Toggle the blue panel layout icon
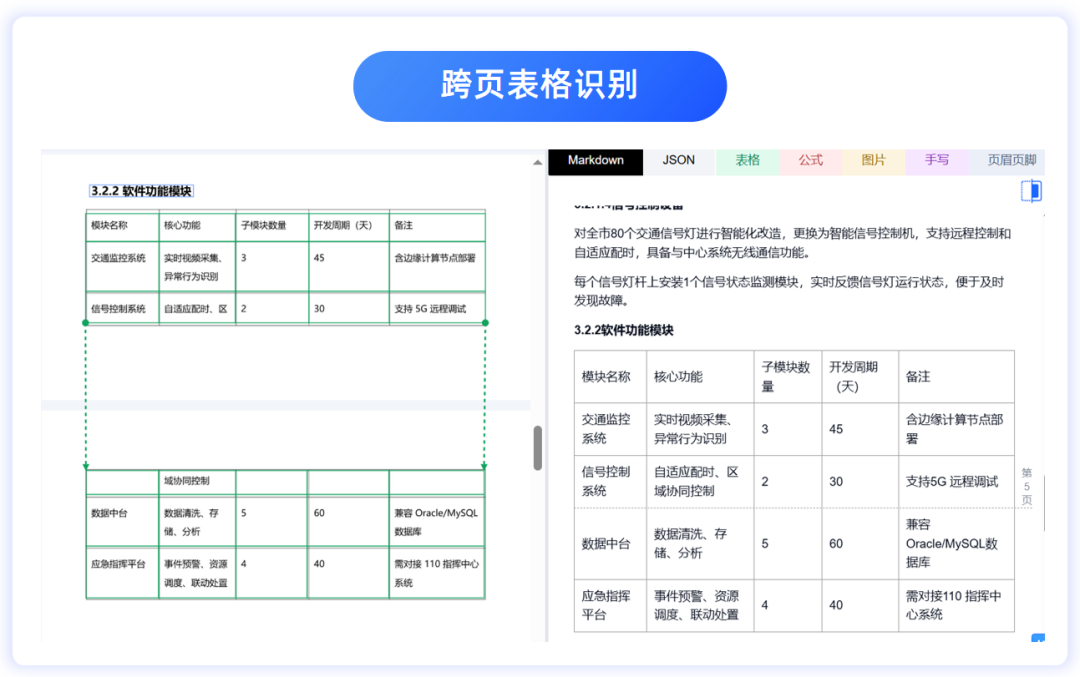Image resolution: width=1080 pixels, height=677 pixels. pos(1031,190)
